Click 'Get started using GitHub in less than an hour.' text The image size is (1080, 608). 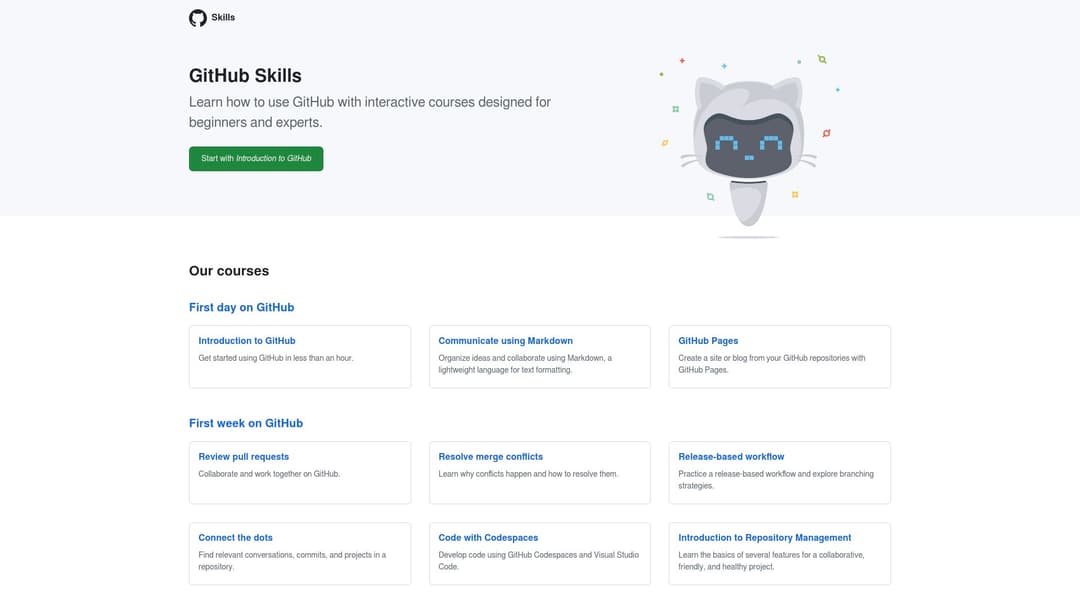click(276, 358)
